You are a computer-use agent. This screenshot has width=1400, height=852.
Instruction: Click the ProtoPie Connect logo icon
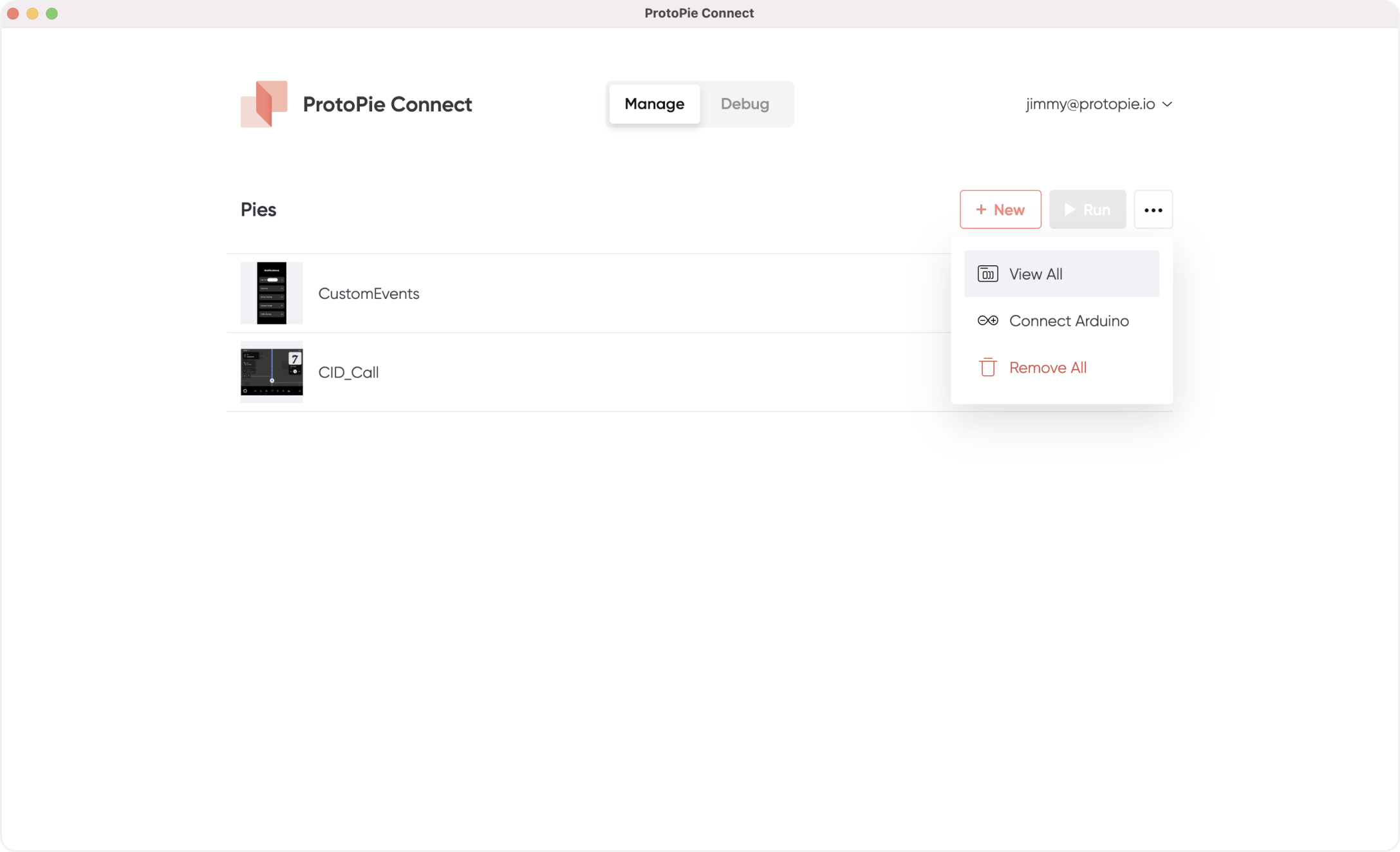(x=264, y=104)
